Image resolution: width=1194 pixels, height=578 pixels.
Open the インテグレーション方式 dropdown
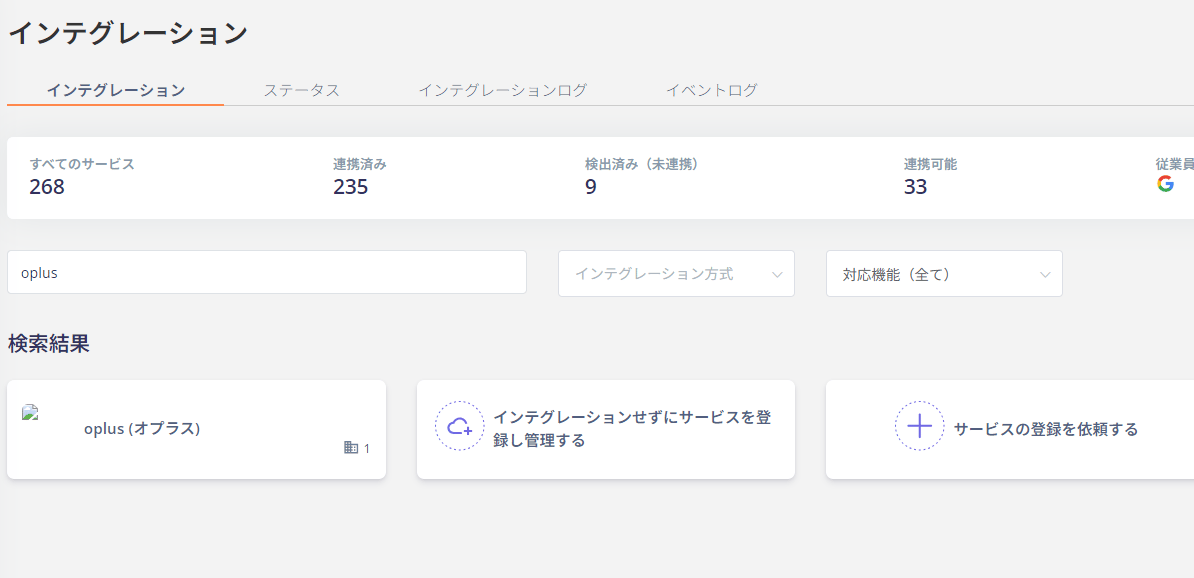(x=676, y=273)
